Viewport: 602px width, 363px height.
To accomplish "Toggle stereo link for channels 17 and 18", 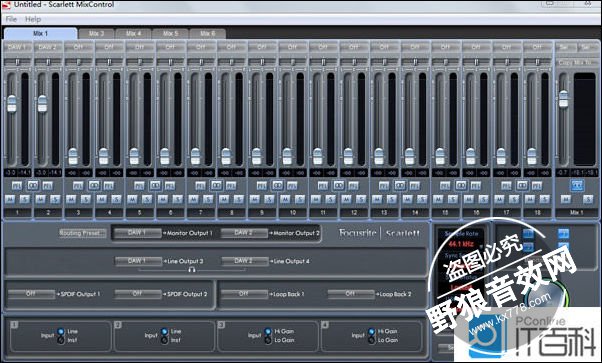I will pos(522,186).
